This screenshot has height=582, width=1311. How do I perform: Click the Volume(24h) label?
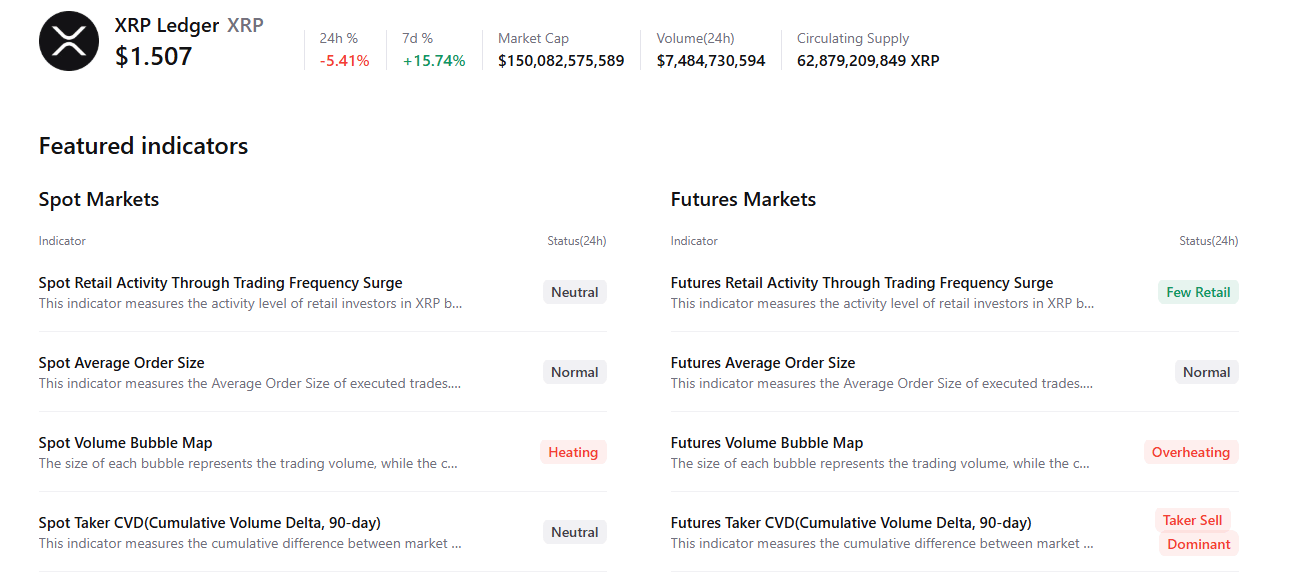tap(696, 38)
